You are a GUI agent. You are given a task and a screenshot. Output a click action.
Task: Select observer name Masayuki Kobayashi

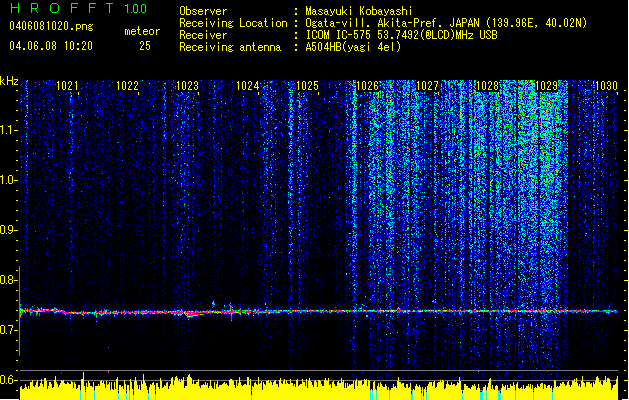tap(359, 11)
